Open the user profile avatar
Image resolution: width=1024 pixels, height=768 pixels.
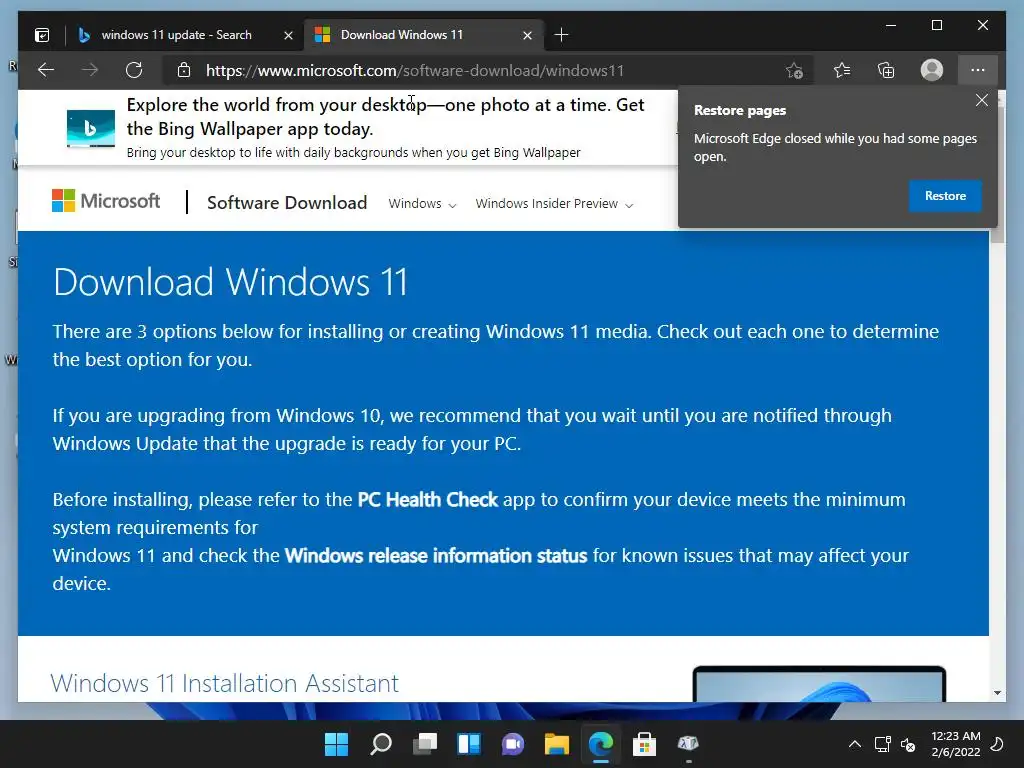pyautogui.click(x=932, y=70)
